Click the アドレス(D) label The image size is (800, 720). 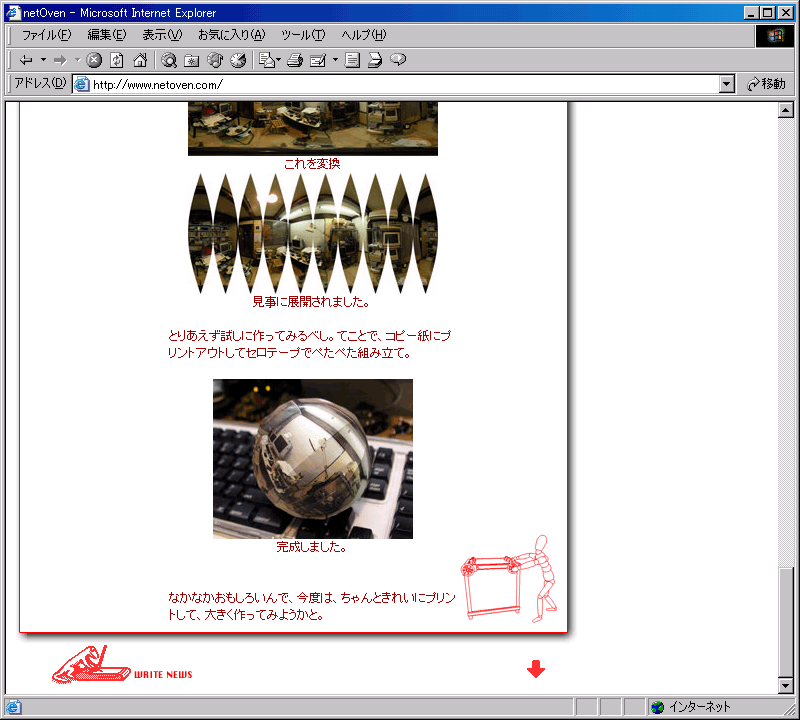(40, 83)
